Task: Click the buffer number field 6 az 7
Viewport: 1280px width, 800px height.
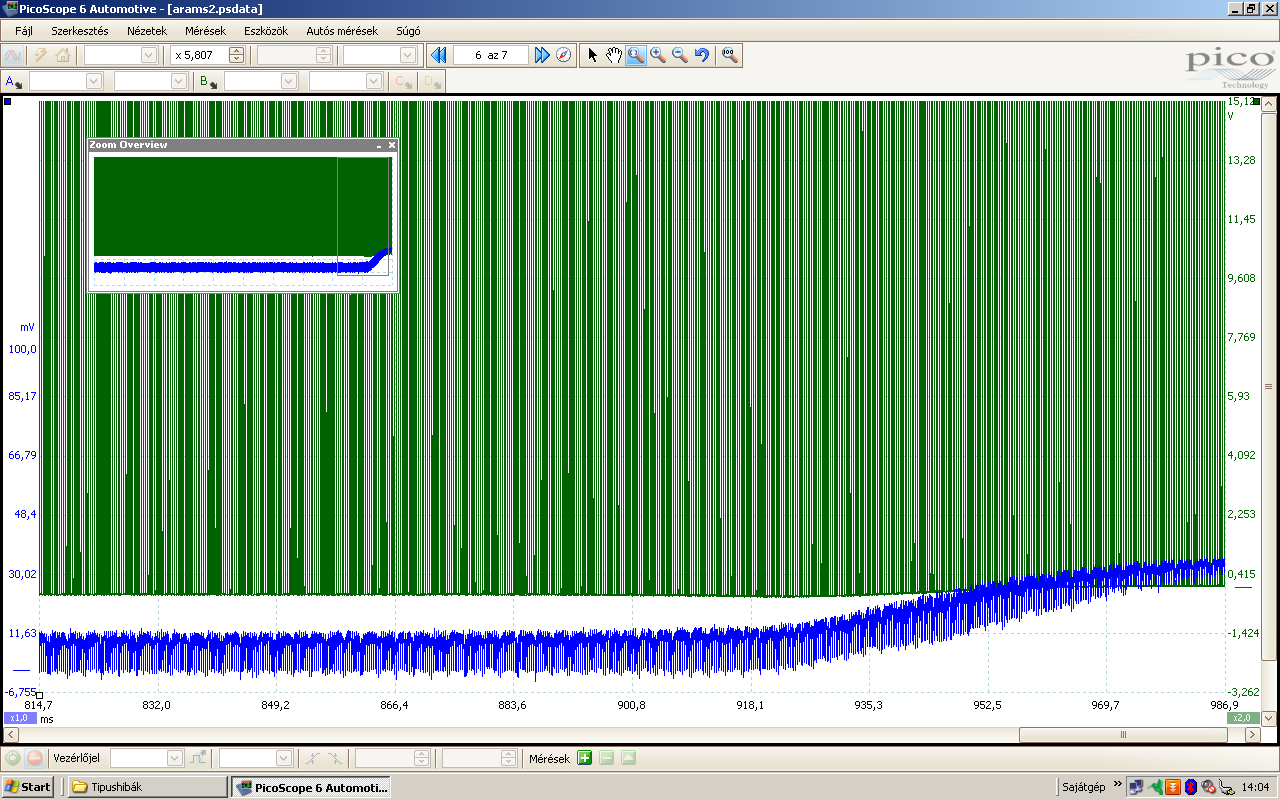Action: tap(491, 56)
